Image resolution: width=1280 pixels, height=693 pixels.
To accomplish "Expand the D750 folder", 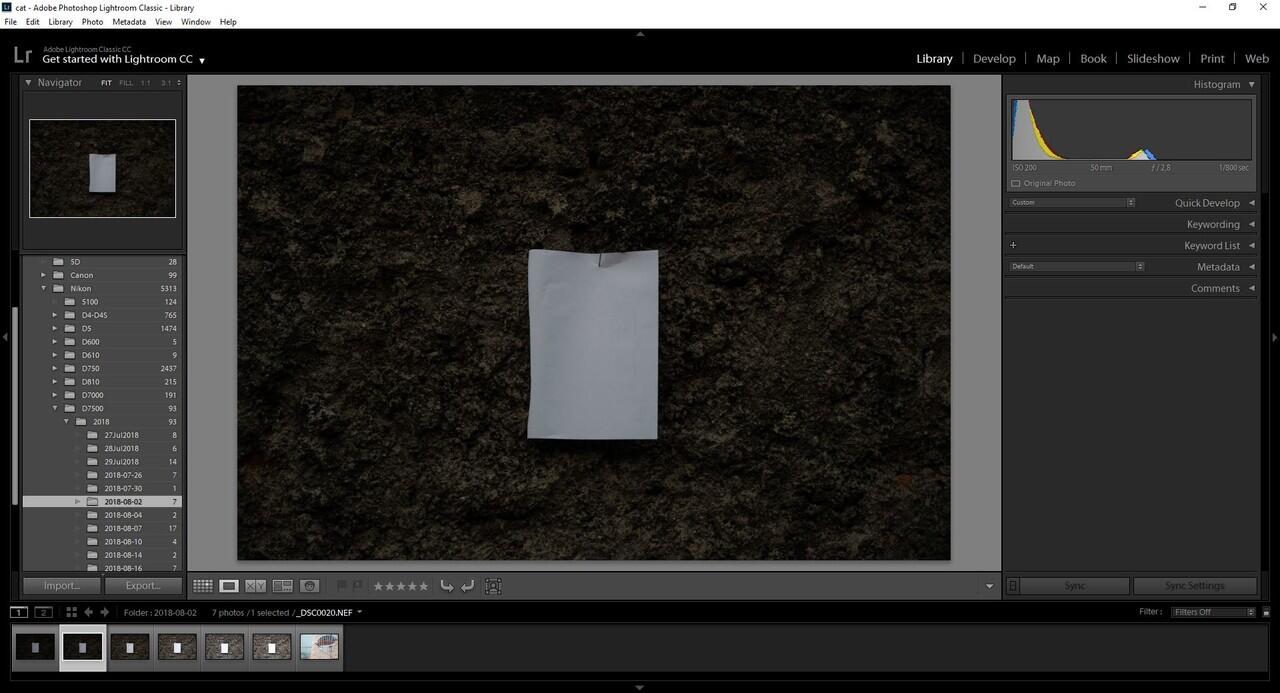I will (x=55, y=368).
